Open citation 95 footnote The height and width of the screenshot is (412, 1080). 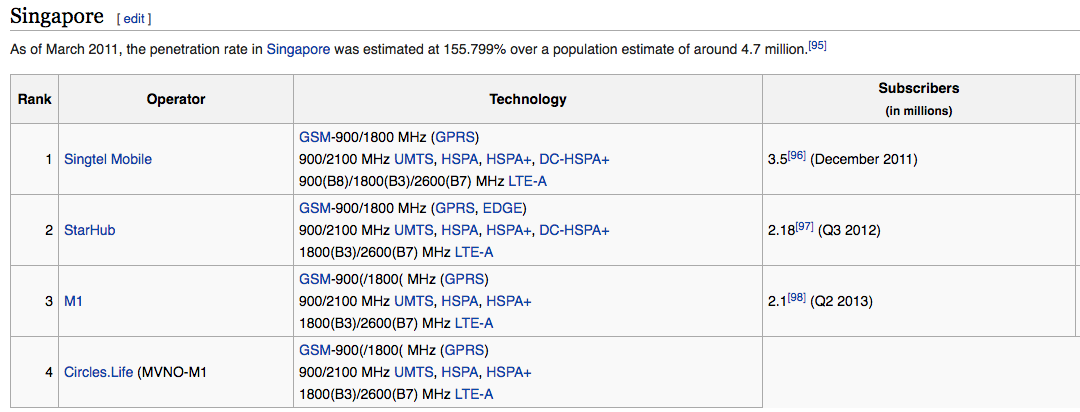pyautogui.click(x=817, y=44)
